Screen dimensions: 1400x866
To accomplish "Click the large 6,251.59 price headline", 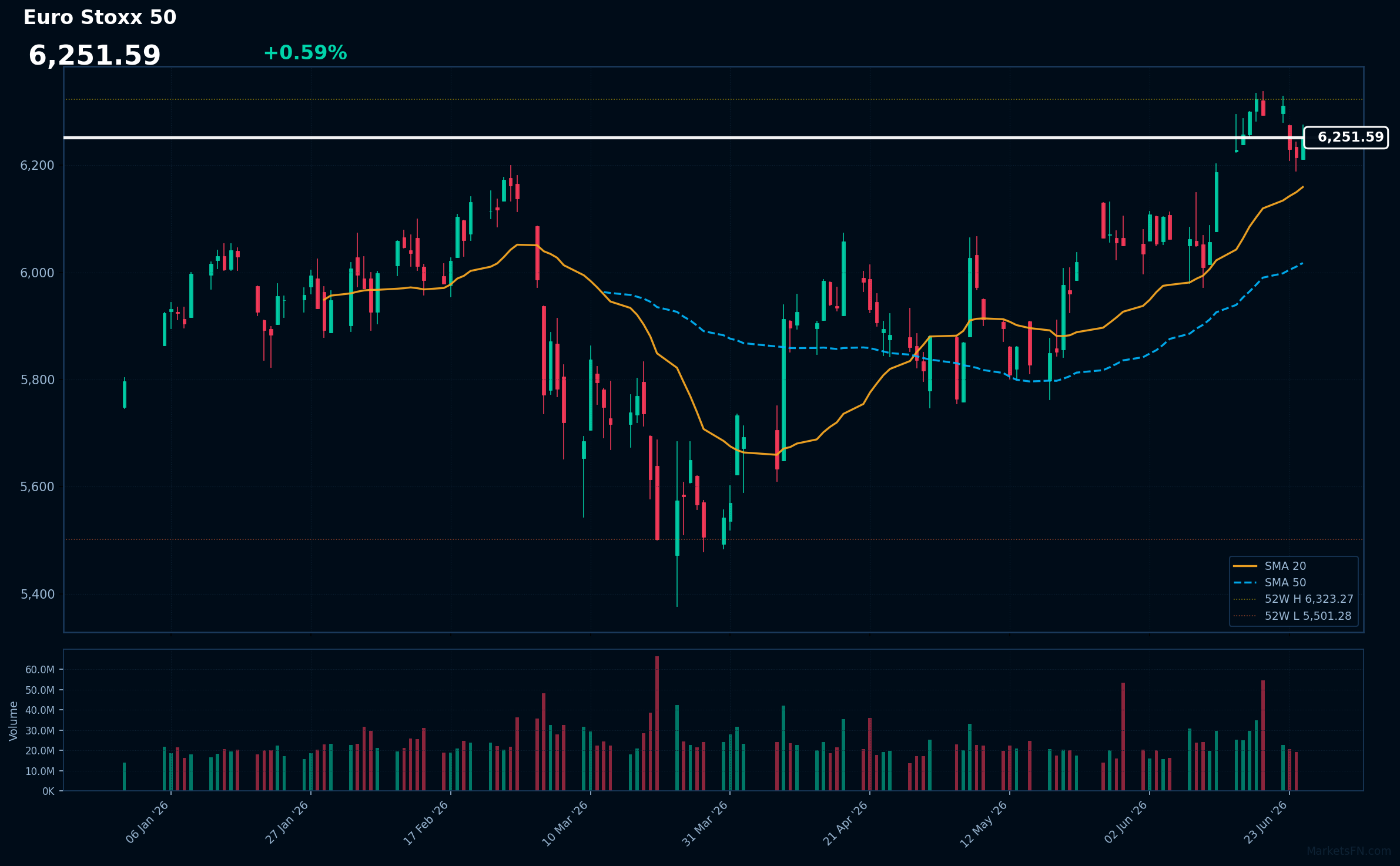I will coord(95,56).
